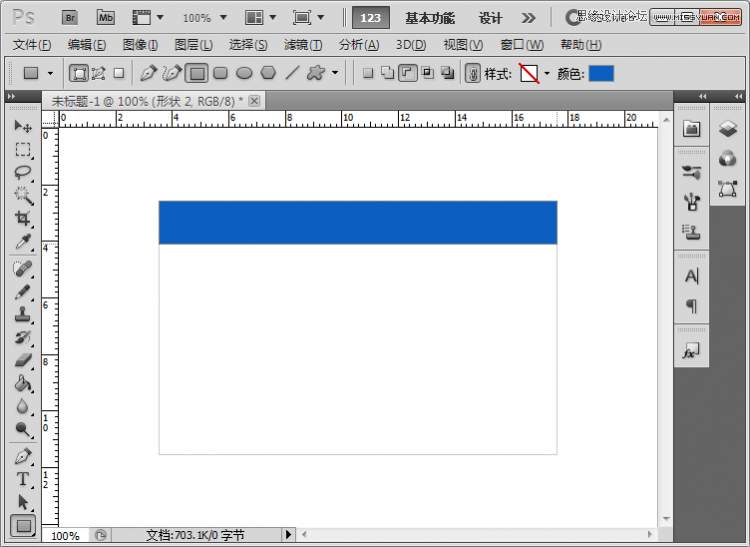Open the Character panel icon
The width and height of the screenshot is (750, 547).
point(691,276)
